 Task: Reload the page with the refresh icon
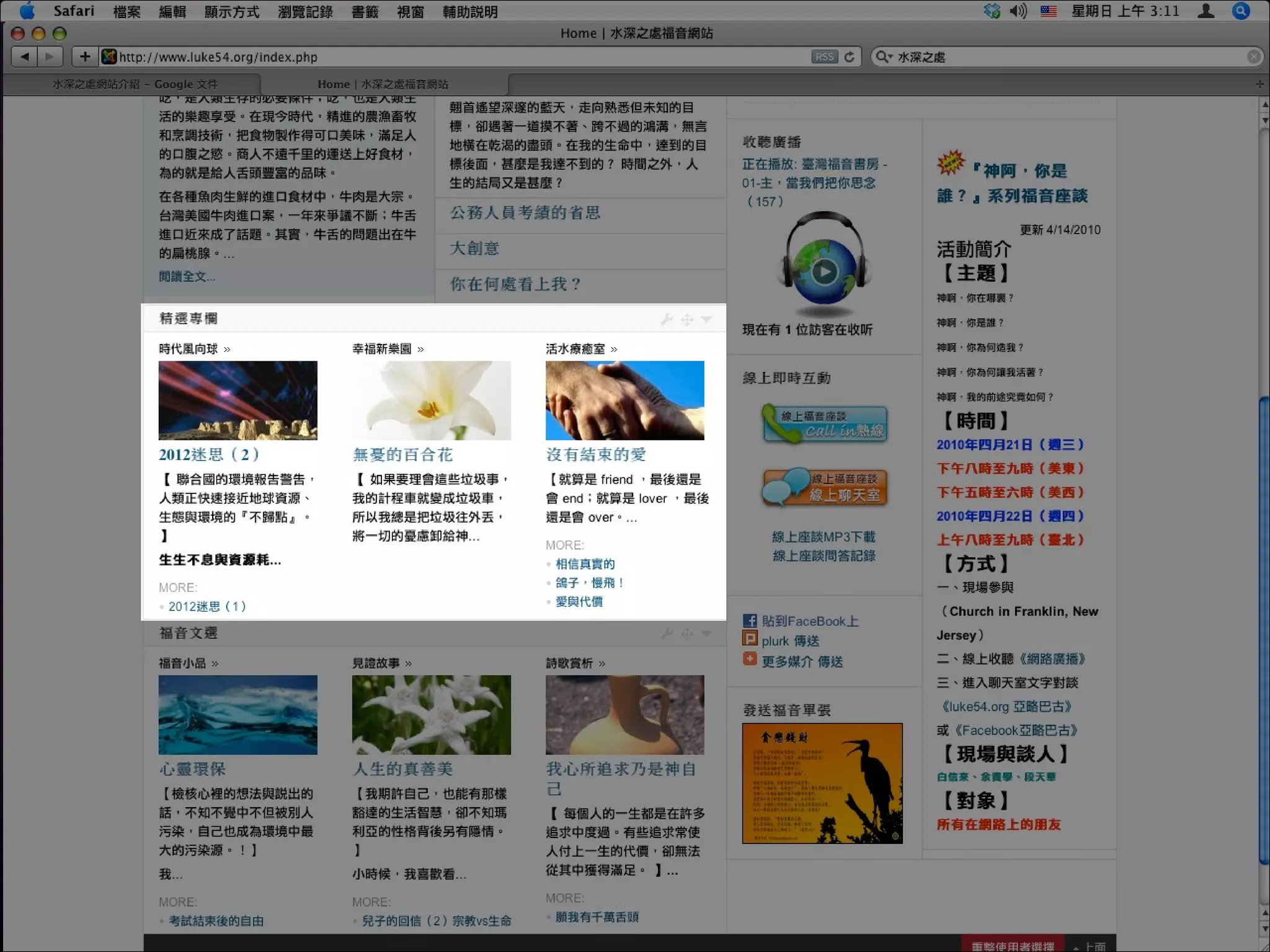(850, 57)
